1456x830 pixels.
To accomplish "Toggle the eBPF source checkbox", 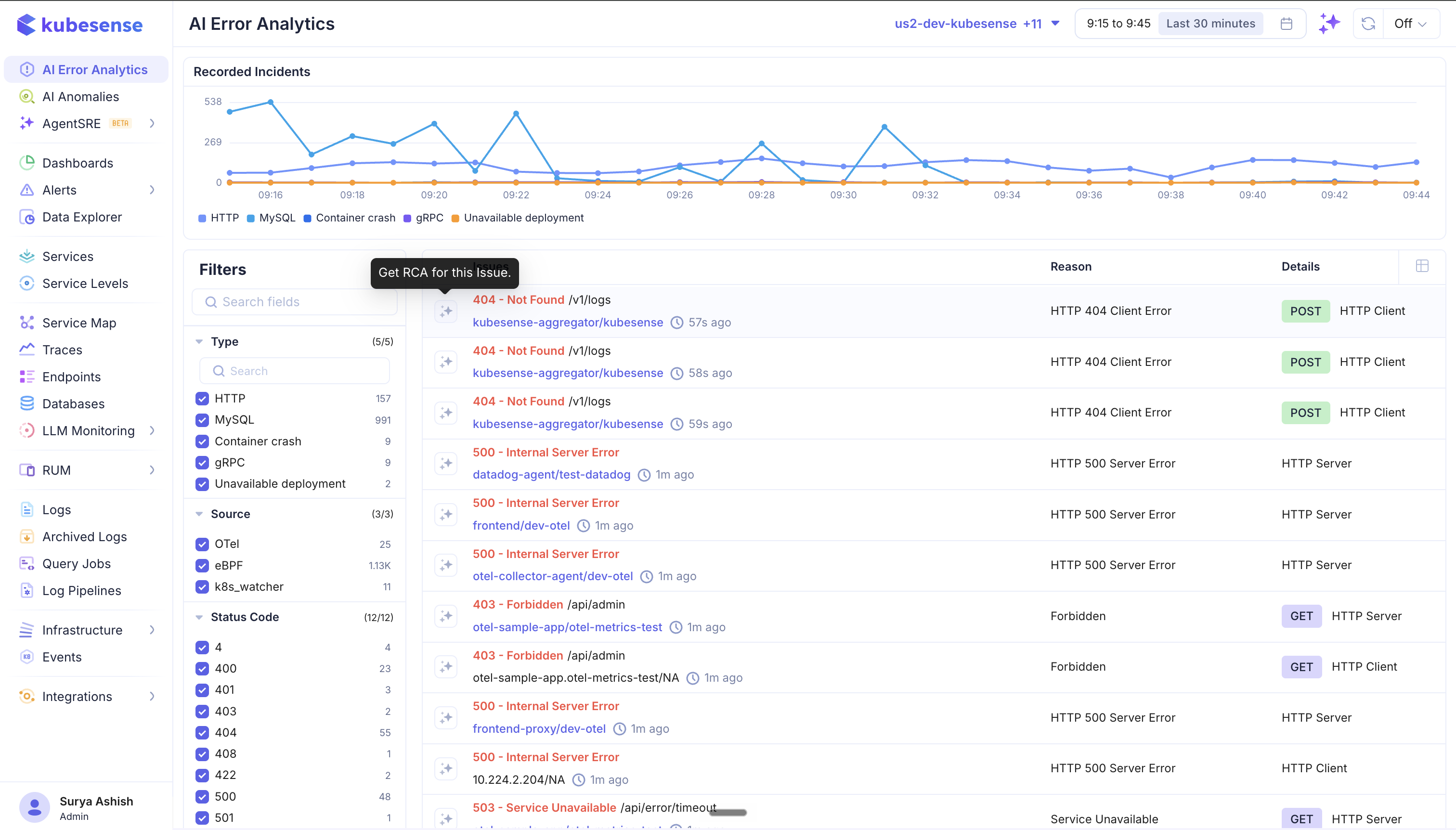I will (202, 566).
